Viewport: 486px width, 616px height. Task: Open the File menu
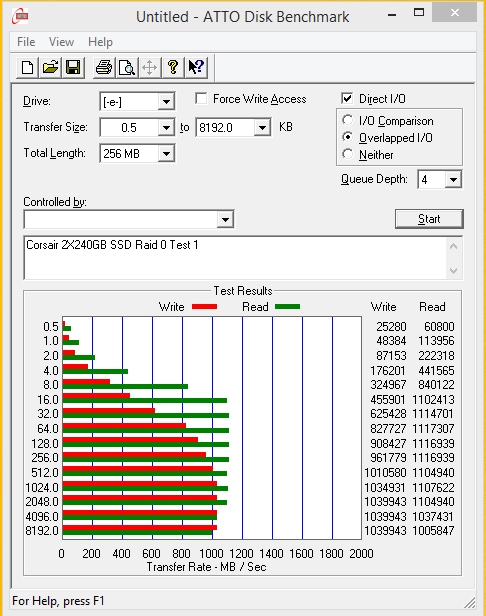(x=26, y=42)
